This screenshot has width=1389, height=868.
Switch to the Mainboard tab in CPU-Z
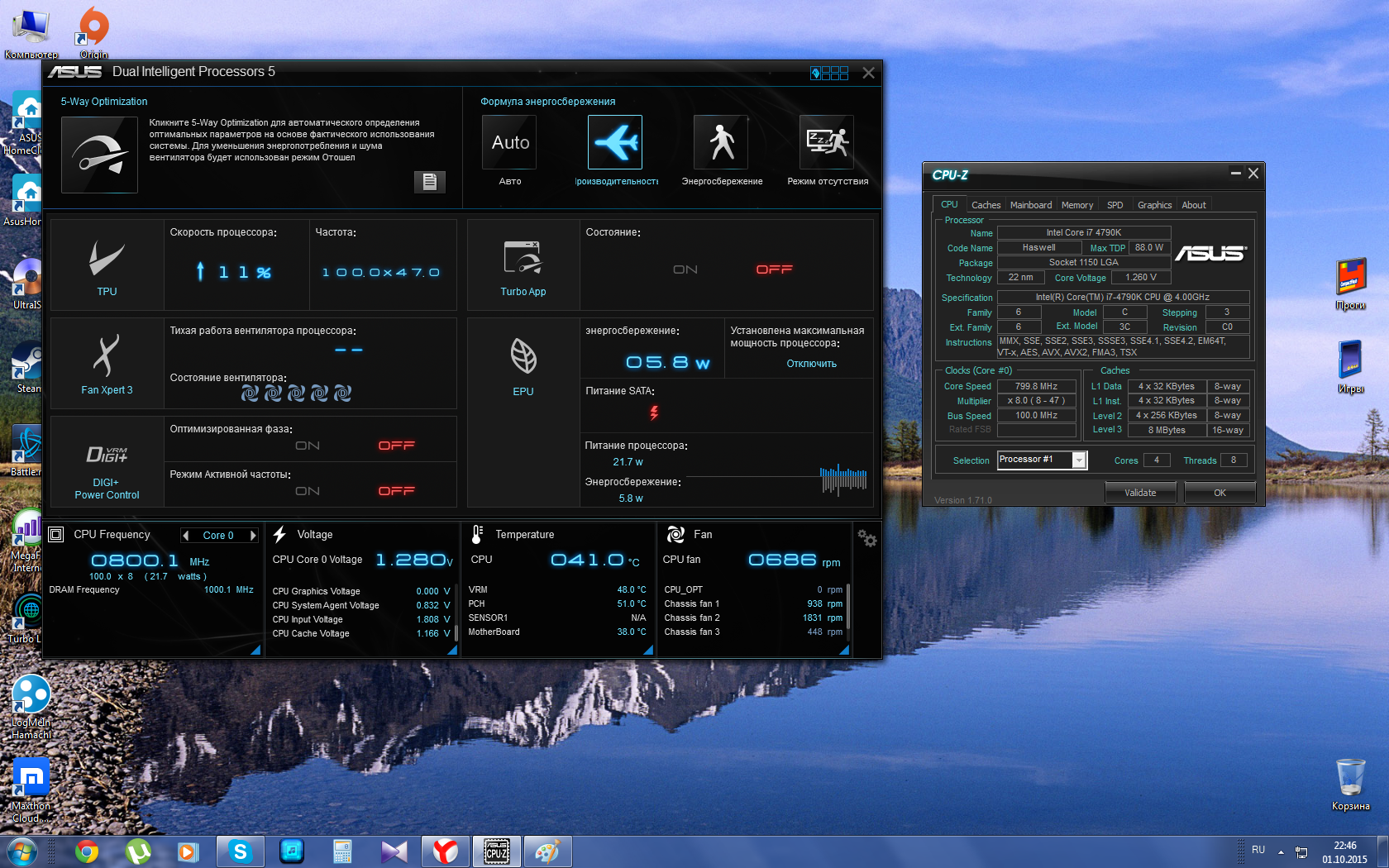tap(1031, 205)
